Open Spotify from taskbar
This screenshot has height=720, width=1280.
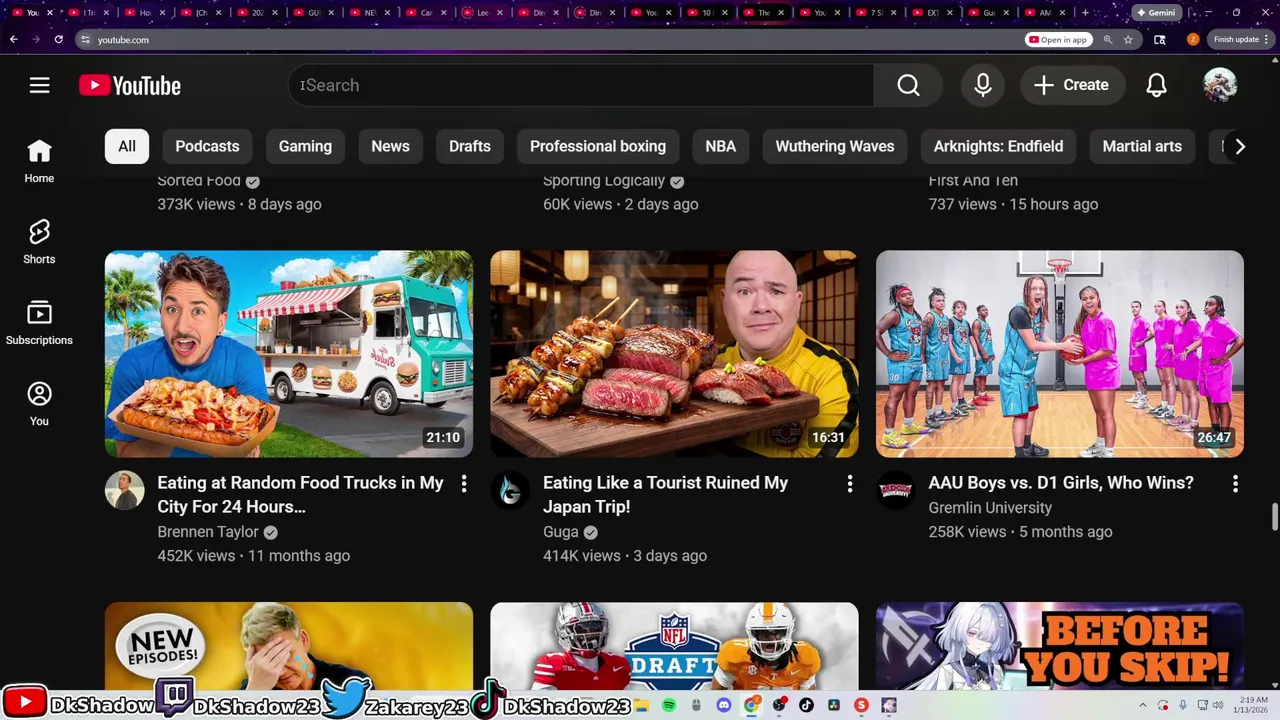coord(669,705)
